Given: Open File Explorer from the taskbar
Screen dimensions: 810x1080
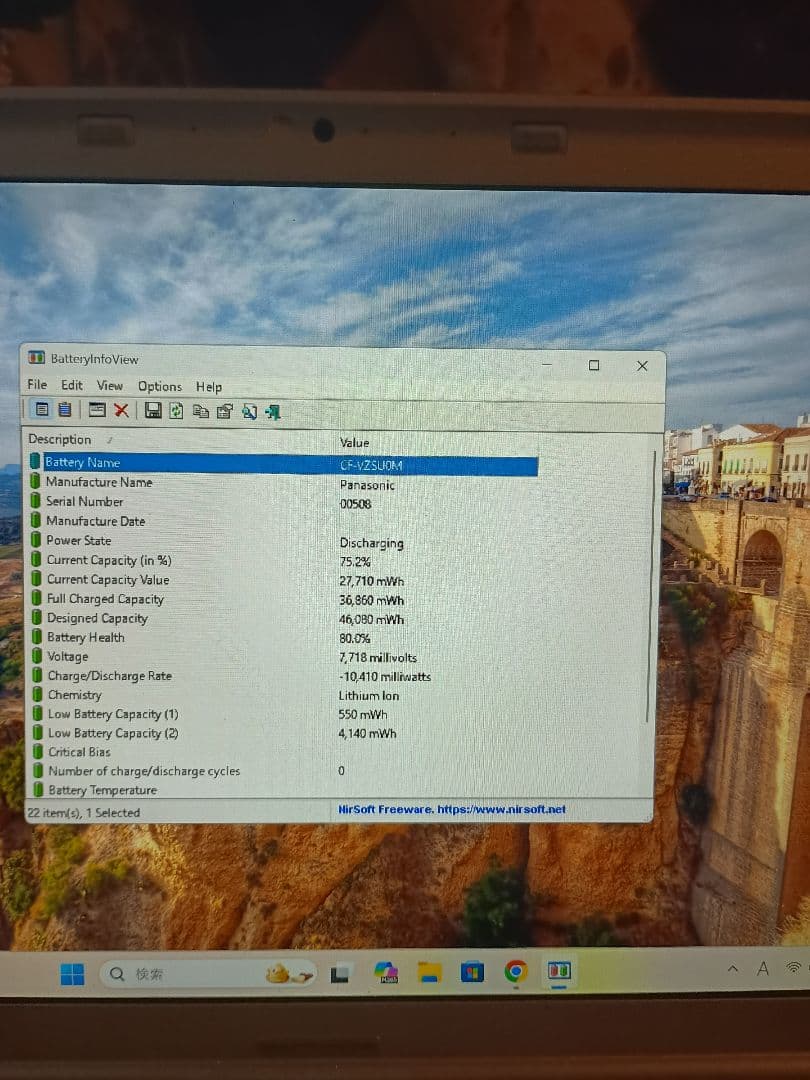Looking at the screenshot, I should click(x=430, y=970).
